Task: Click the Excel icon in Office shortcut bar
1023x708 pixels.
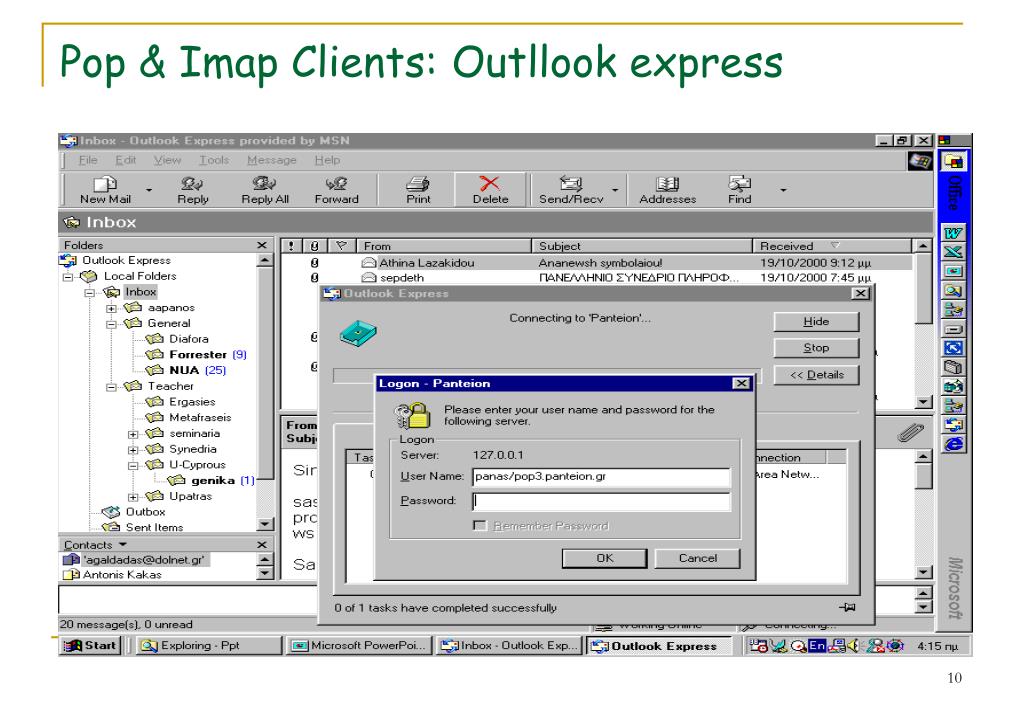Action: point(953,252)
